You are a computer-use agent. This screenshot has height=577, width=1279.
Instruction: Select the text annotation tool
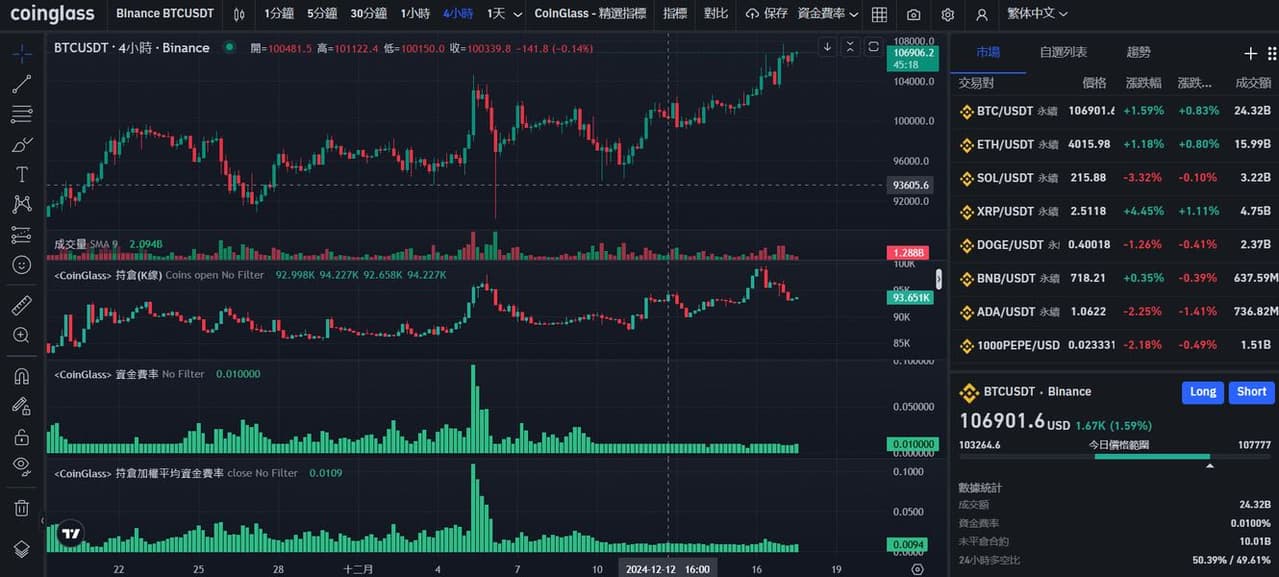point(22,174)
